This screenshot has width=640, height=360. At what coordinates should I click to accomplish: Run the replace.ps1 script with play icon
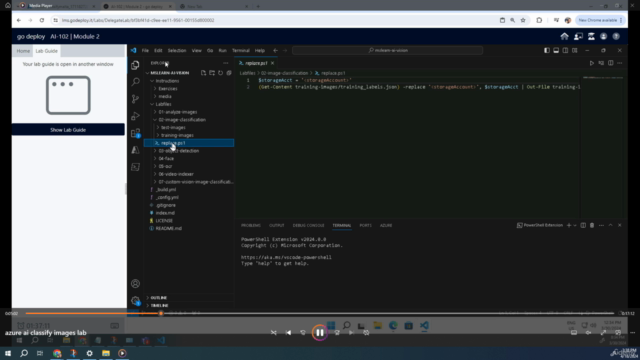click(x=591, y=63)
